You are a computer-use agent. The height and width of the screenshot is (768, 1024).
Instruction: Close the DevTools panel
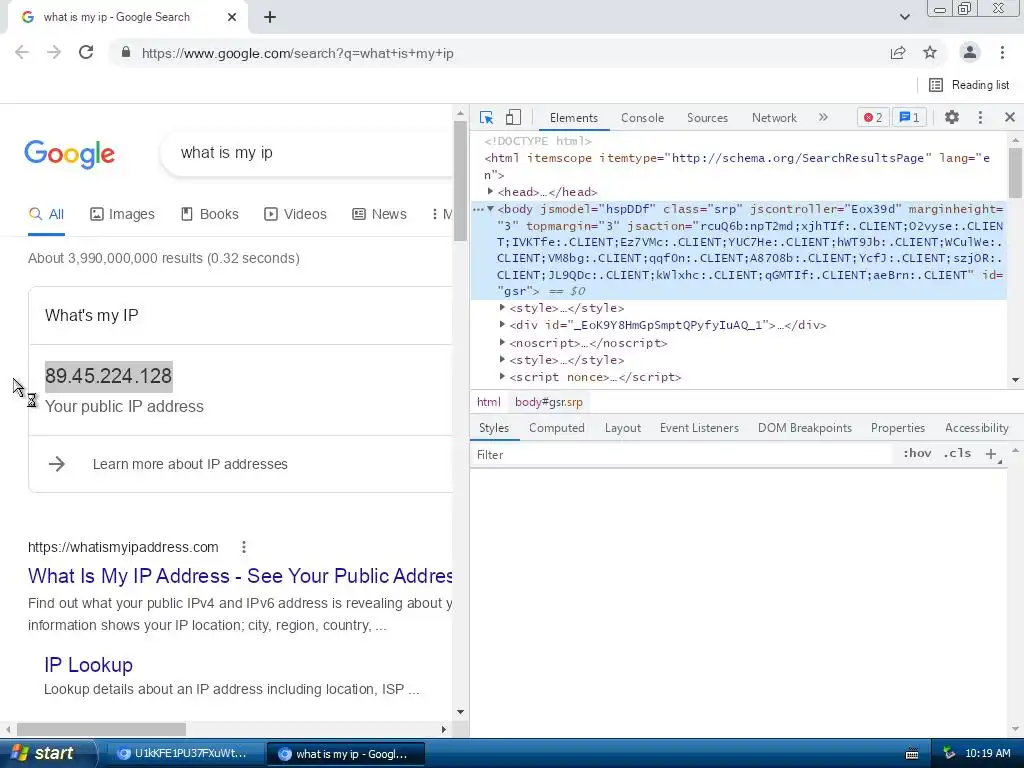pos(1010,118)
